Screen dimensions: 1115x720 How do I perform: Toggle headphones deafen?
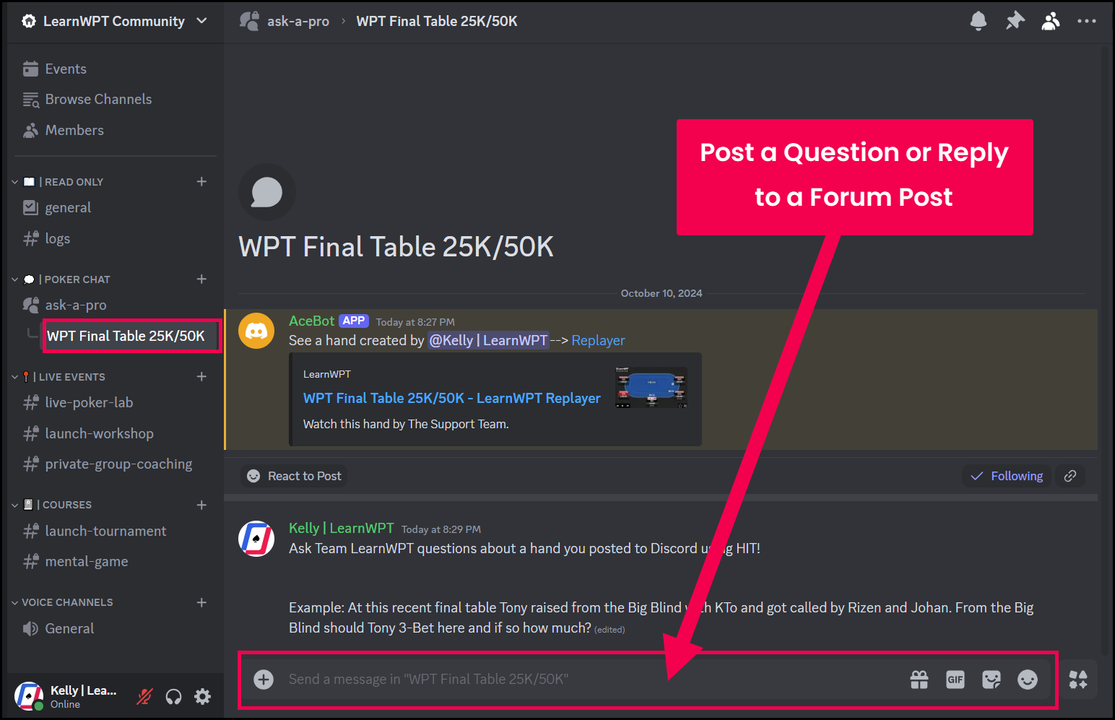(x=174, y=697)
